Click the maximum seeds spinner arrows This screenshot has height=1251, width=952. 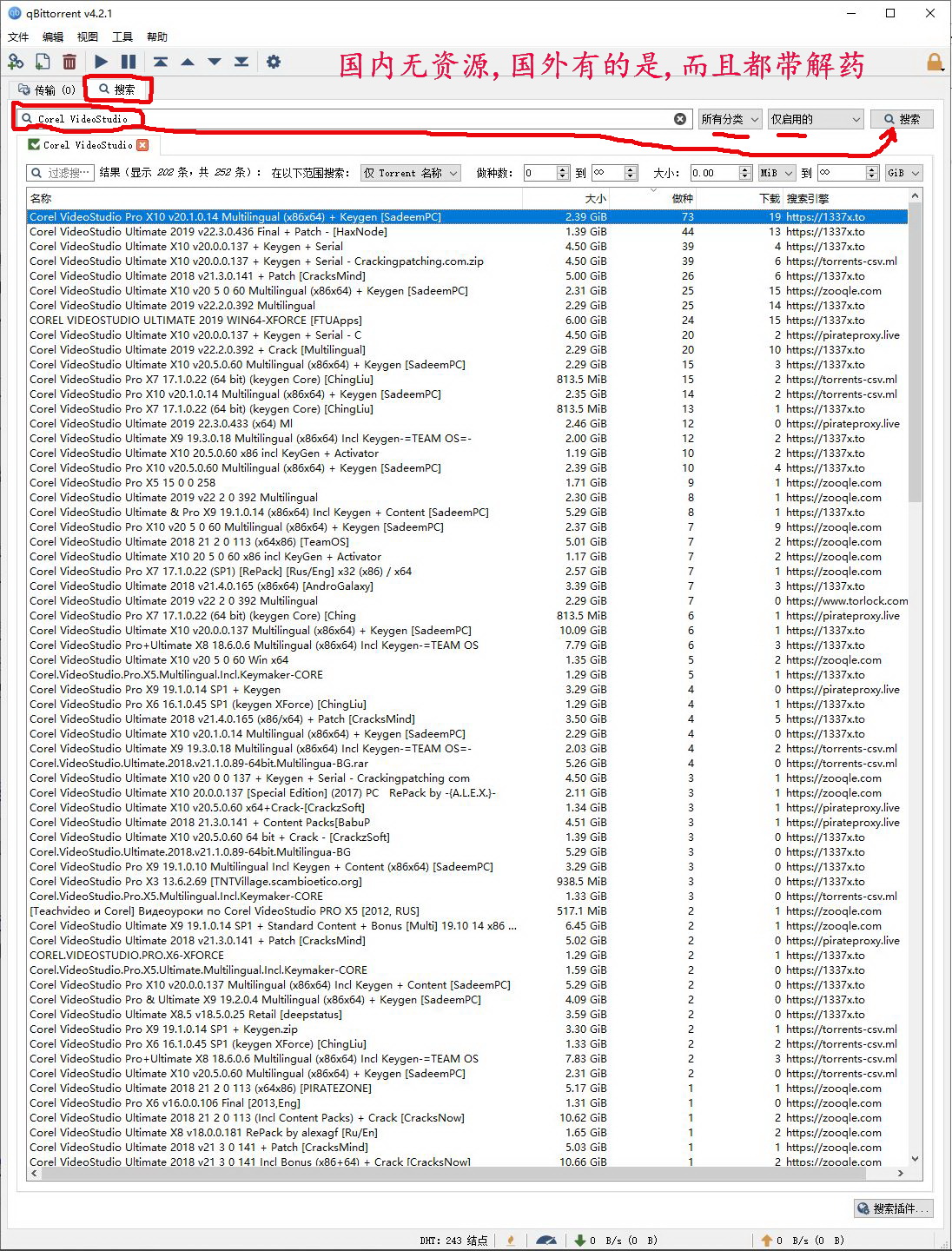(631, 173)
